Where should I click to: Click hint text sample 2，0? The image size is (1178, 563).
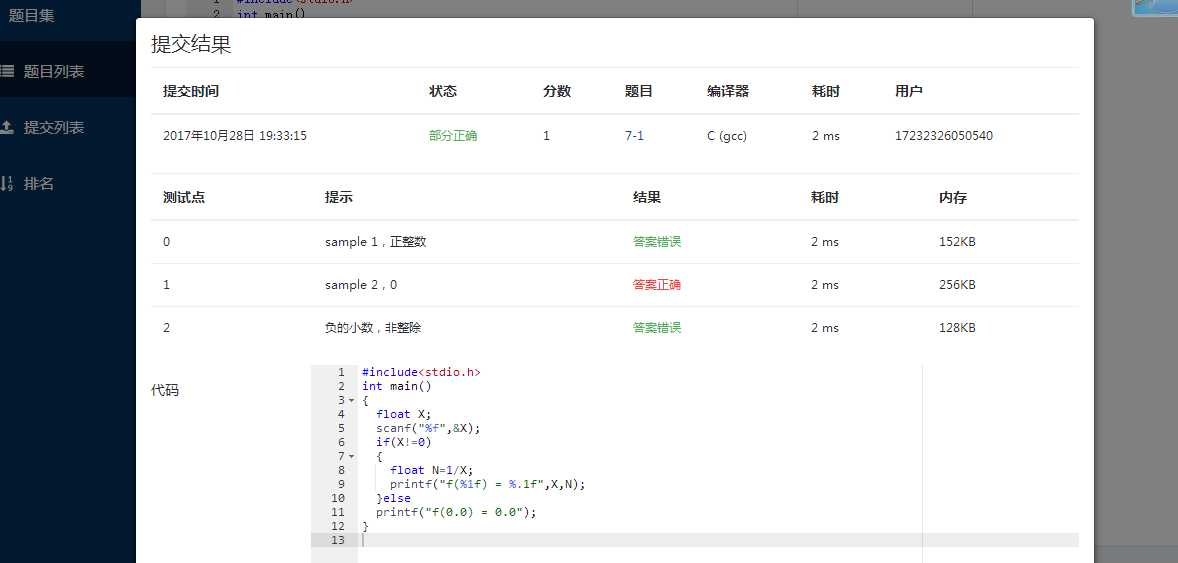point(361,285)
